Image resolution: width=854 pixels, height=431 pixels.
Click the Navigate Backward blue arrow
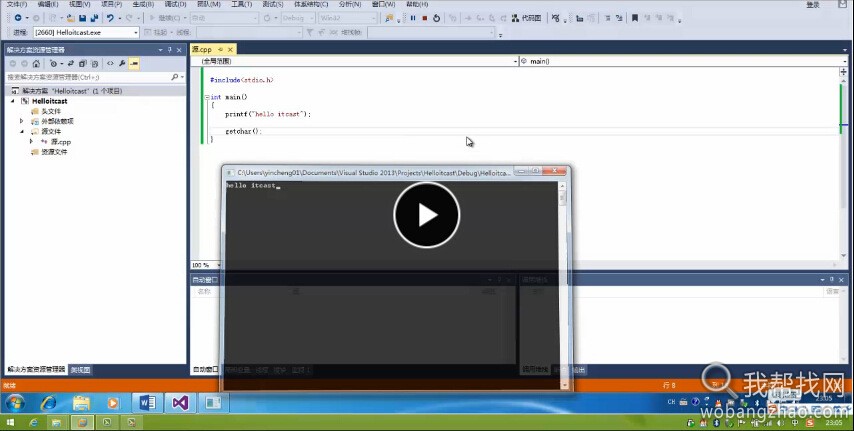18,18
